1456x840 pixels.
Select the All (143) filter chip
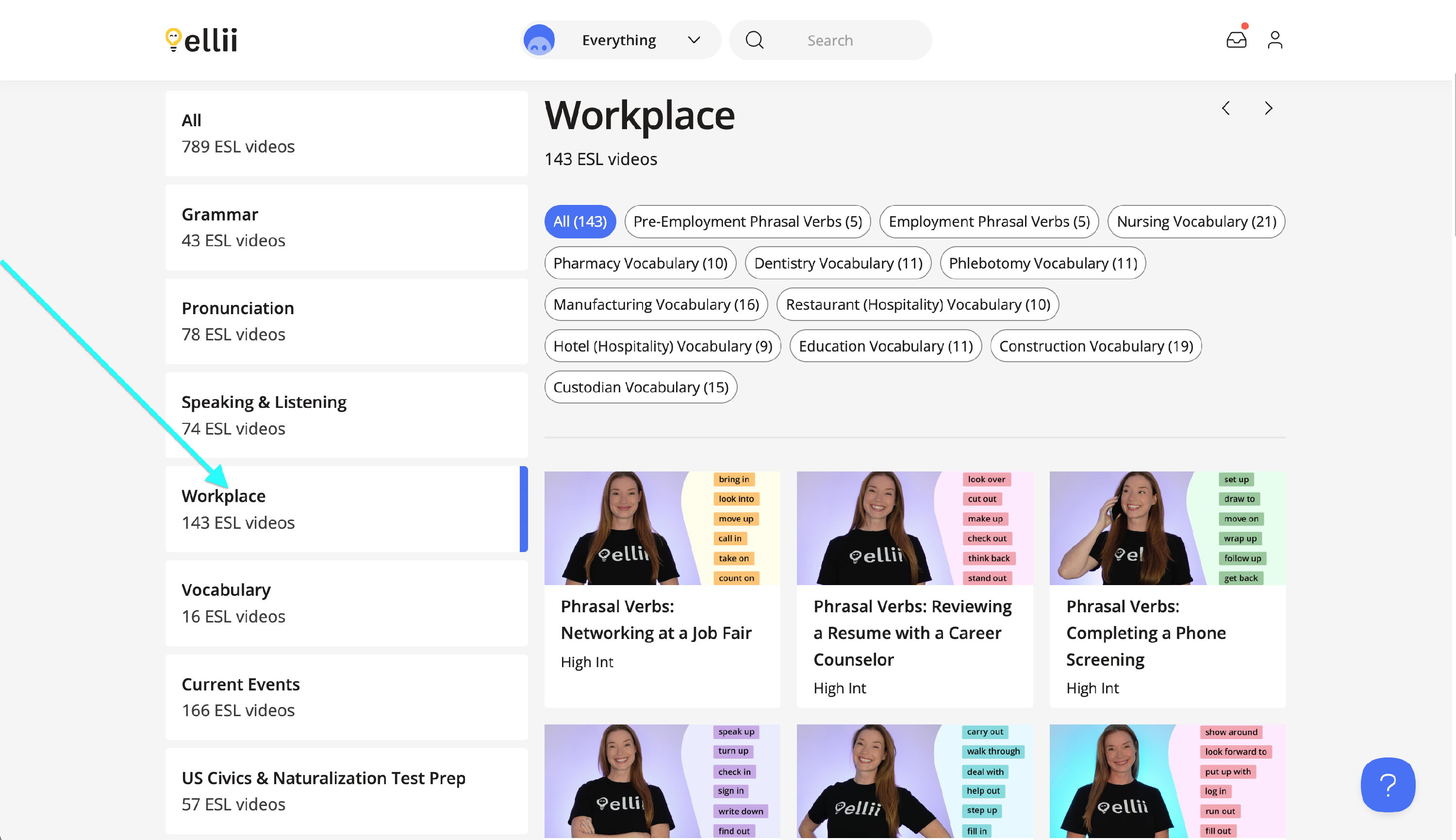[579, 221]
